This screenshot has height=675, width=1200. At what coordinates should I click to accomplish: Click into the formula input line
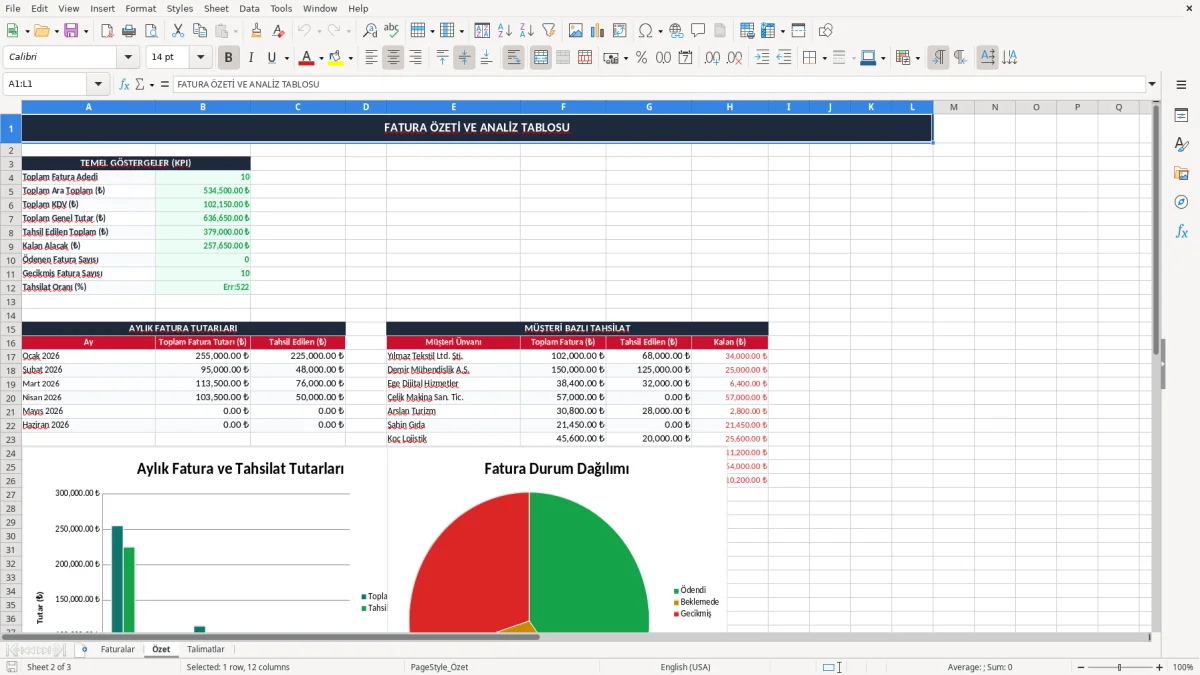(x=658, y=84)
